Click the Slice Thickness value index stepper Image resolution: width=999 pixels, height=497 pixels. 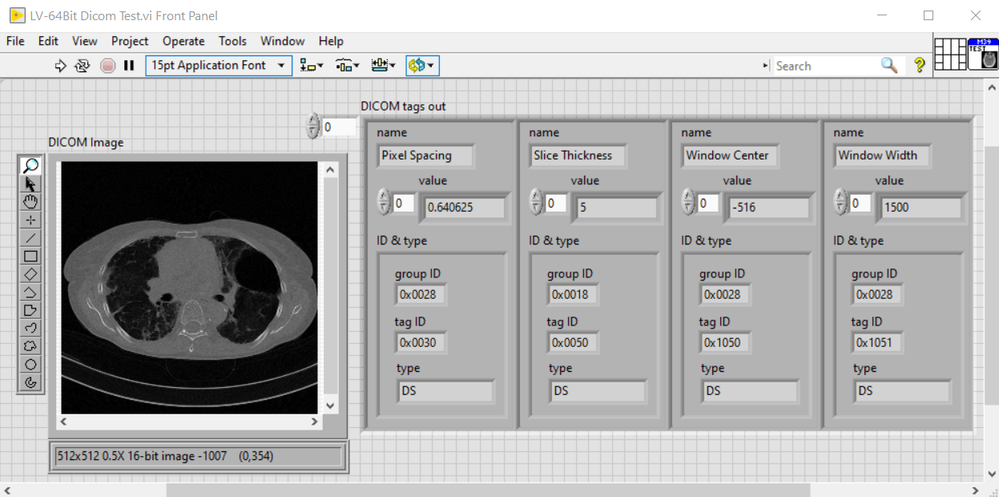(536, 202)
